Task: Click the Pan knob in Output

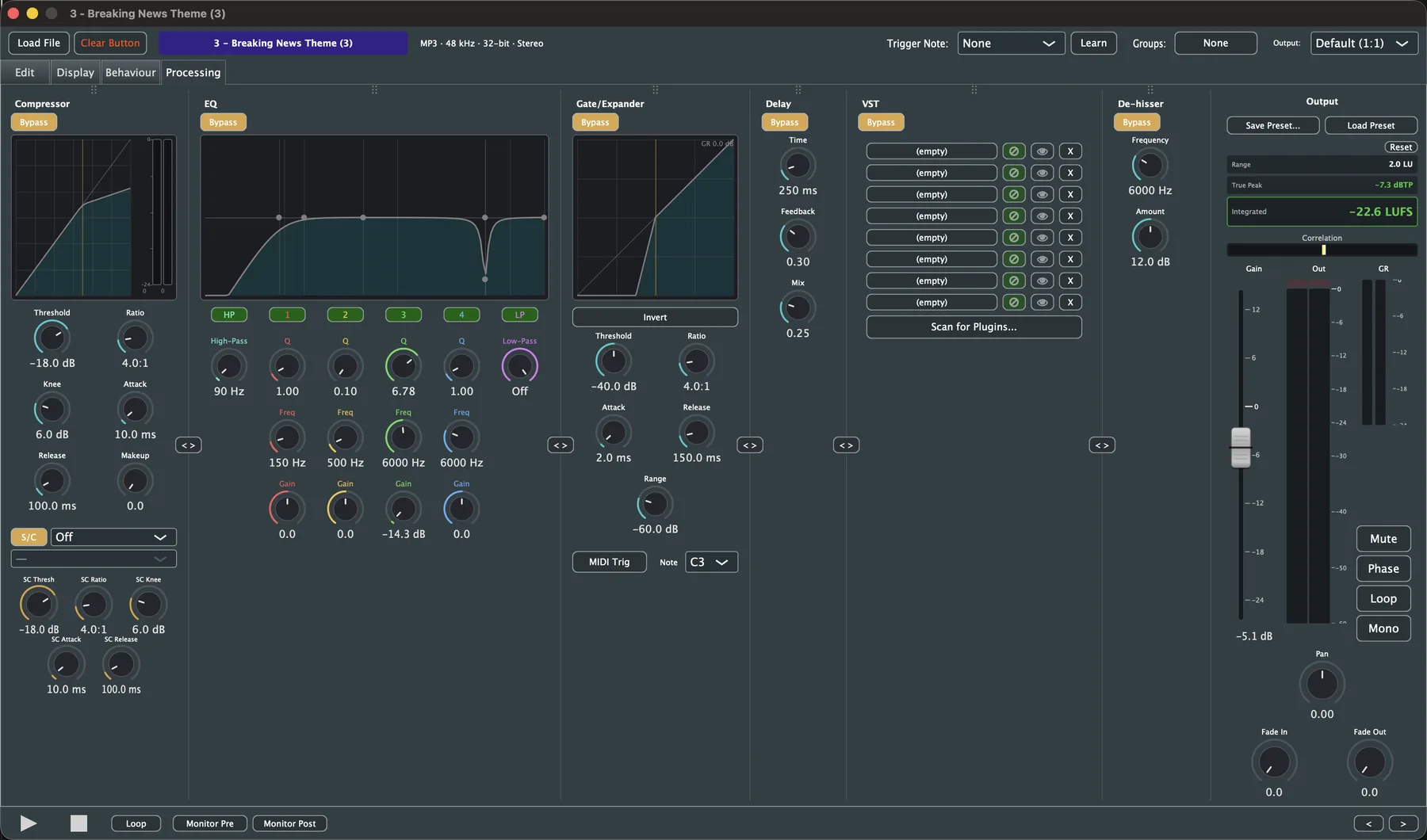Action: (x=1322, y=684)
